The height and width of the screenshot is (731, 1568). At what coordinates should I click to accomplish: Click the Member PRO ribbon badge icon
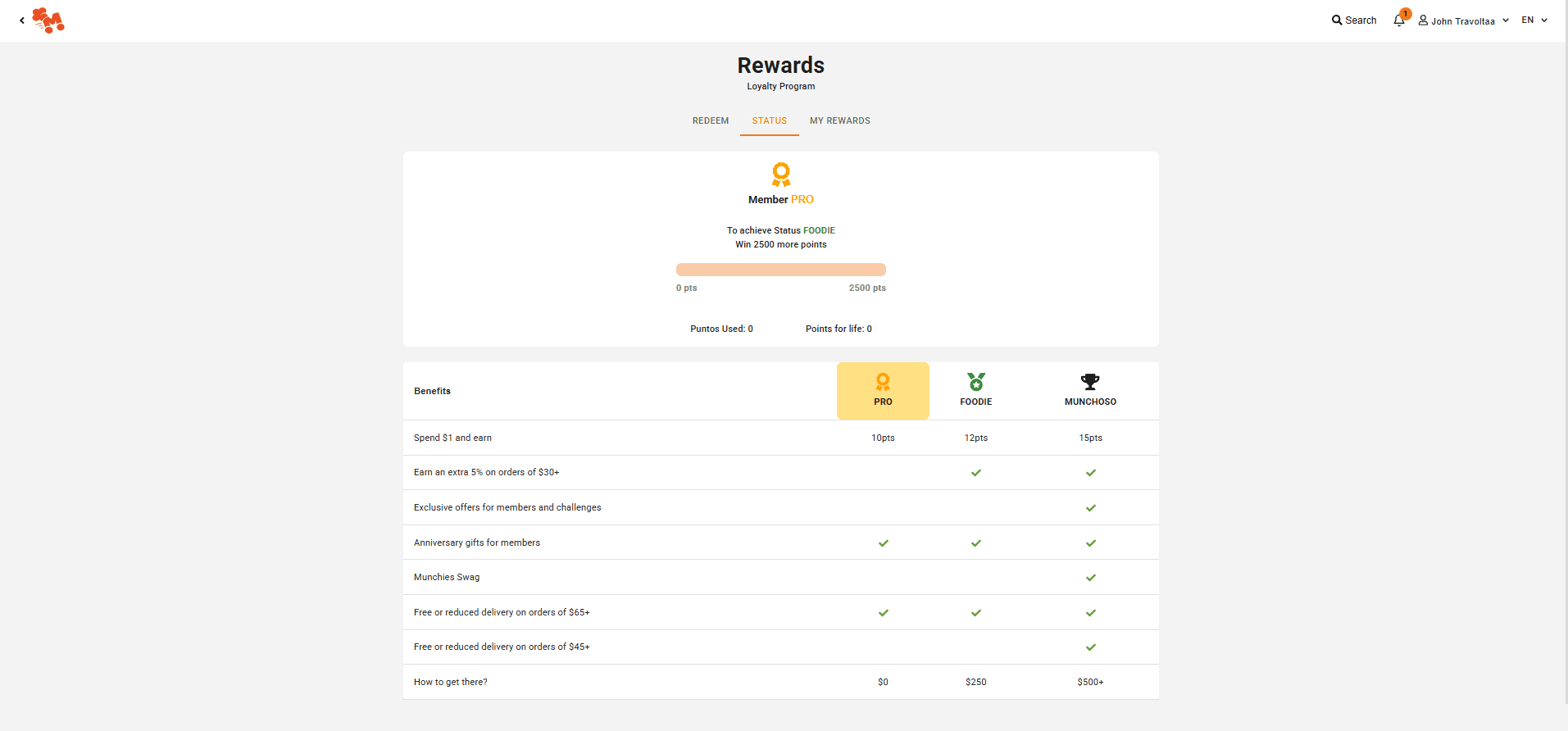[x=781, y=175]
